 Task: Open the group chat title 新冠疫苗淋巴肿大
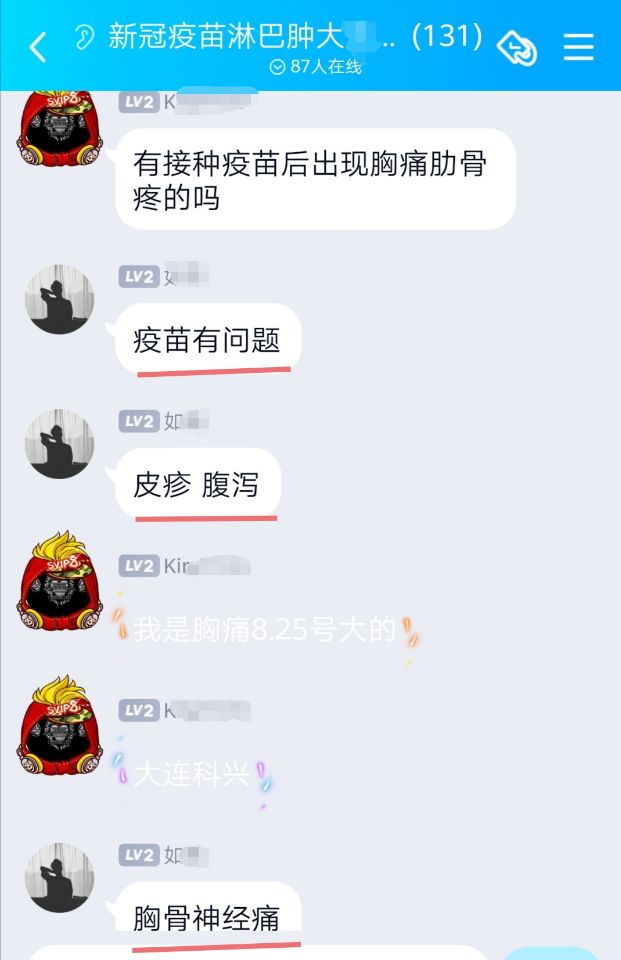[x=227, y=37]
